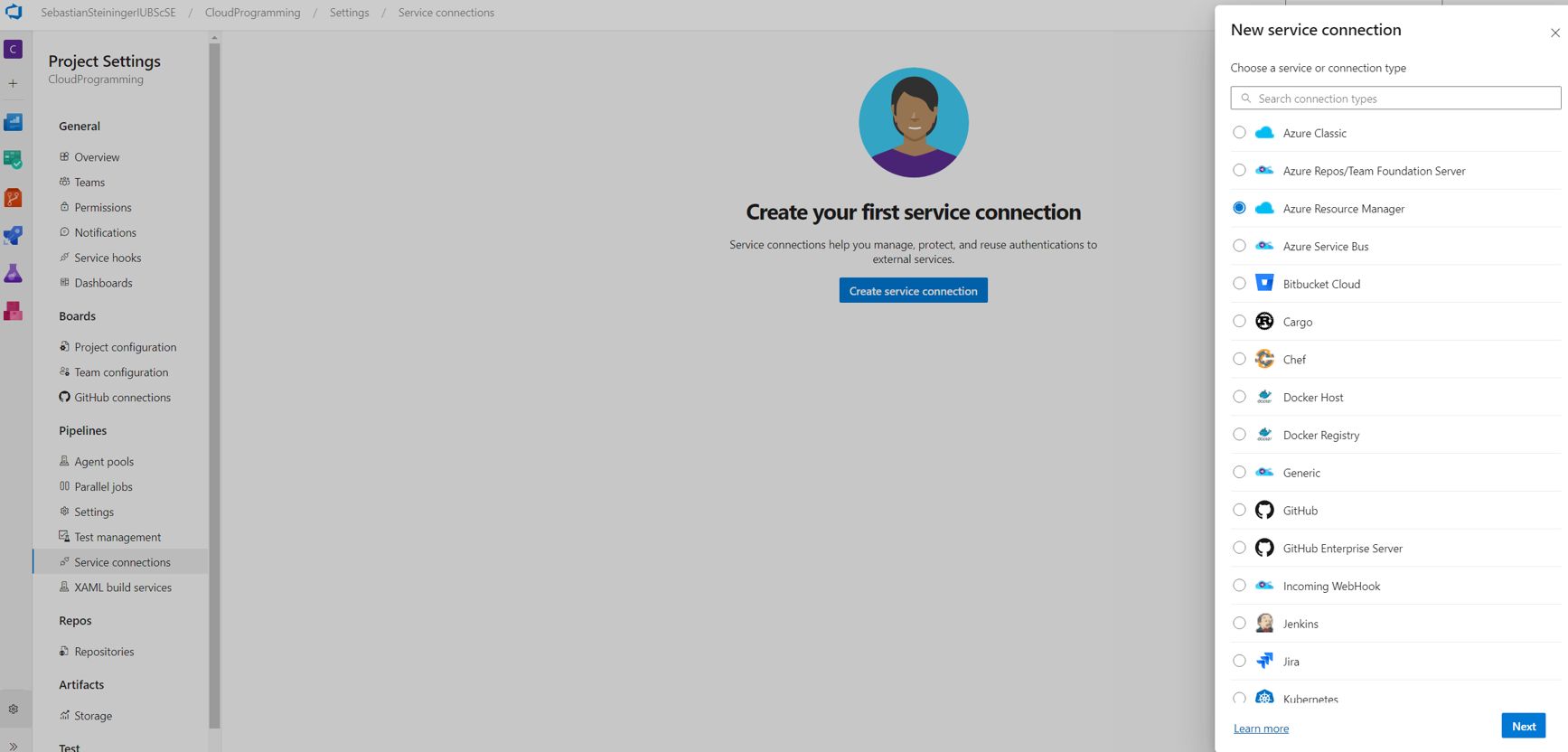Open Service hooks settings page
This screenshot has height=752, width=1568.
click(108, 258)
